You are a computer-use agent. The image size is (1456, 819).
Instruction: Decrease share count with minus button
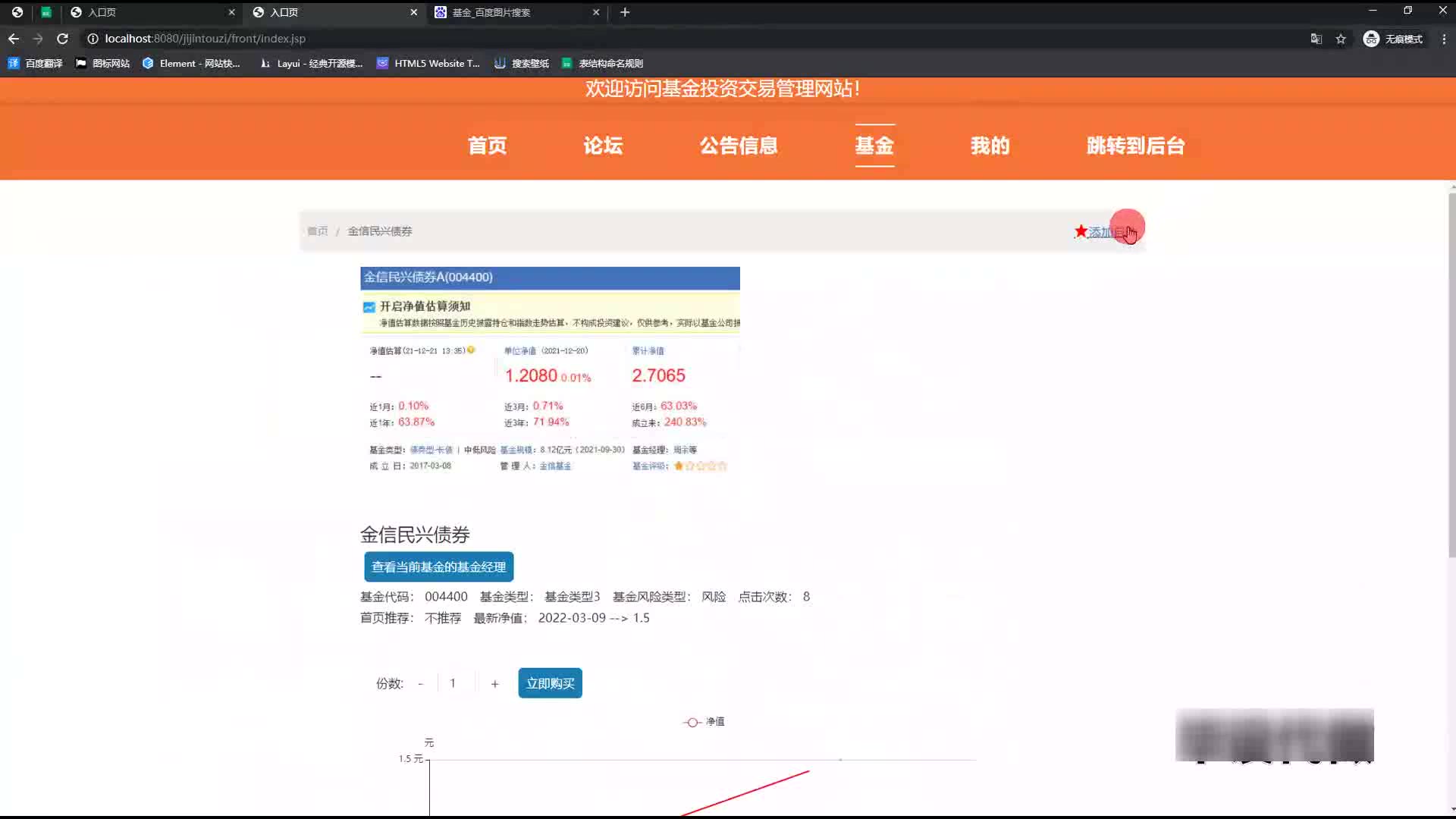click(420, 684)
